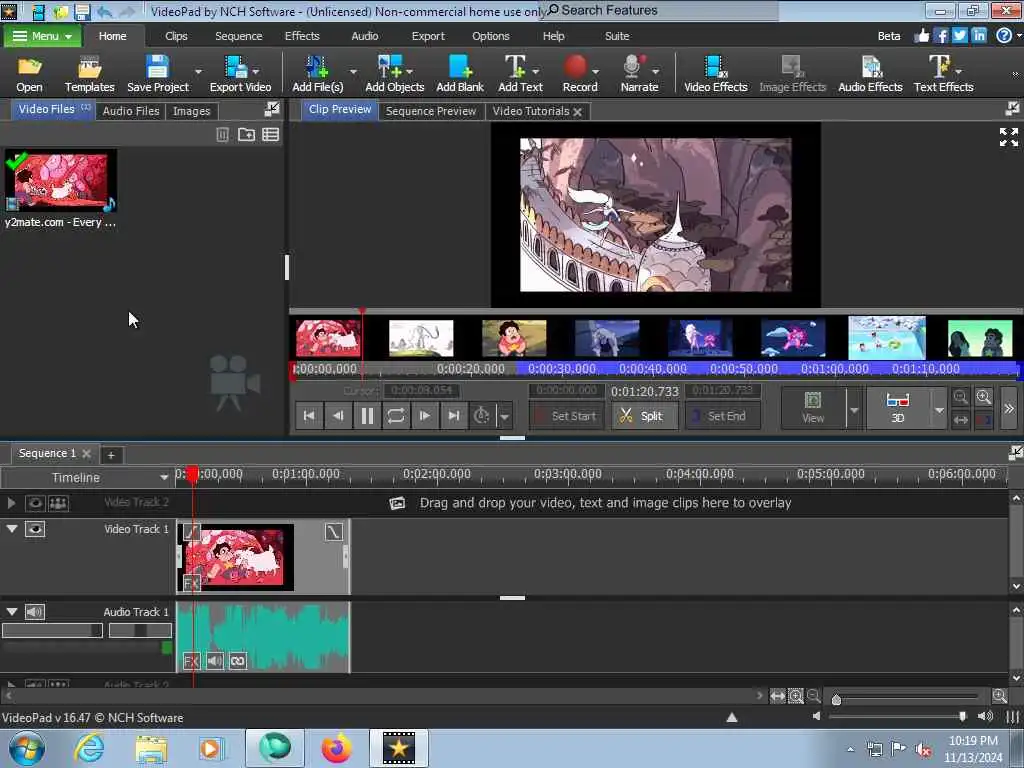Click the Facebook share icon
This screenshot has height=768, width=1024.
point(941,36)
